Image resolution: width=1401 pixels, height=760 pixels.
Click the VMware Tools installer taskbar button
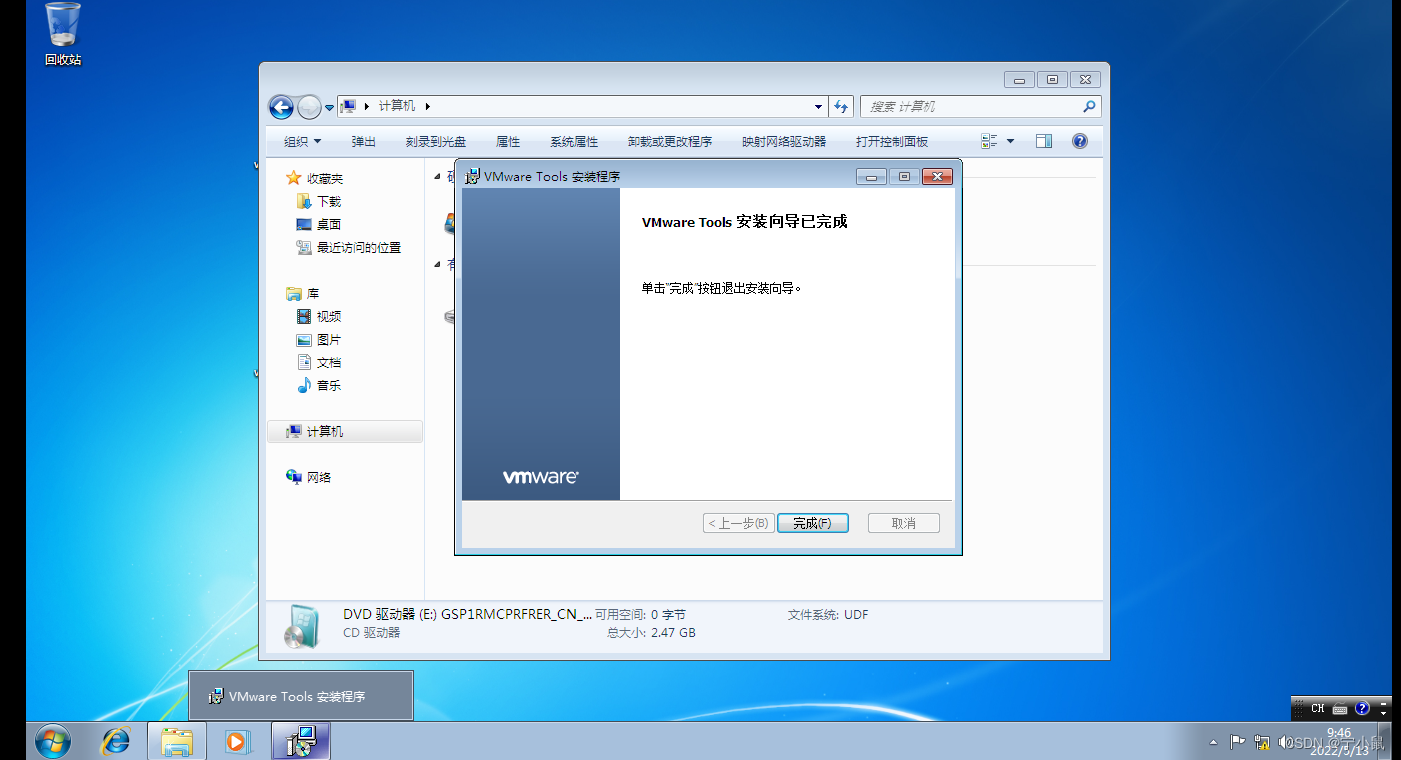click(x=300, y=741)
